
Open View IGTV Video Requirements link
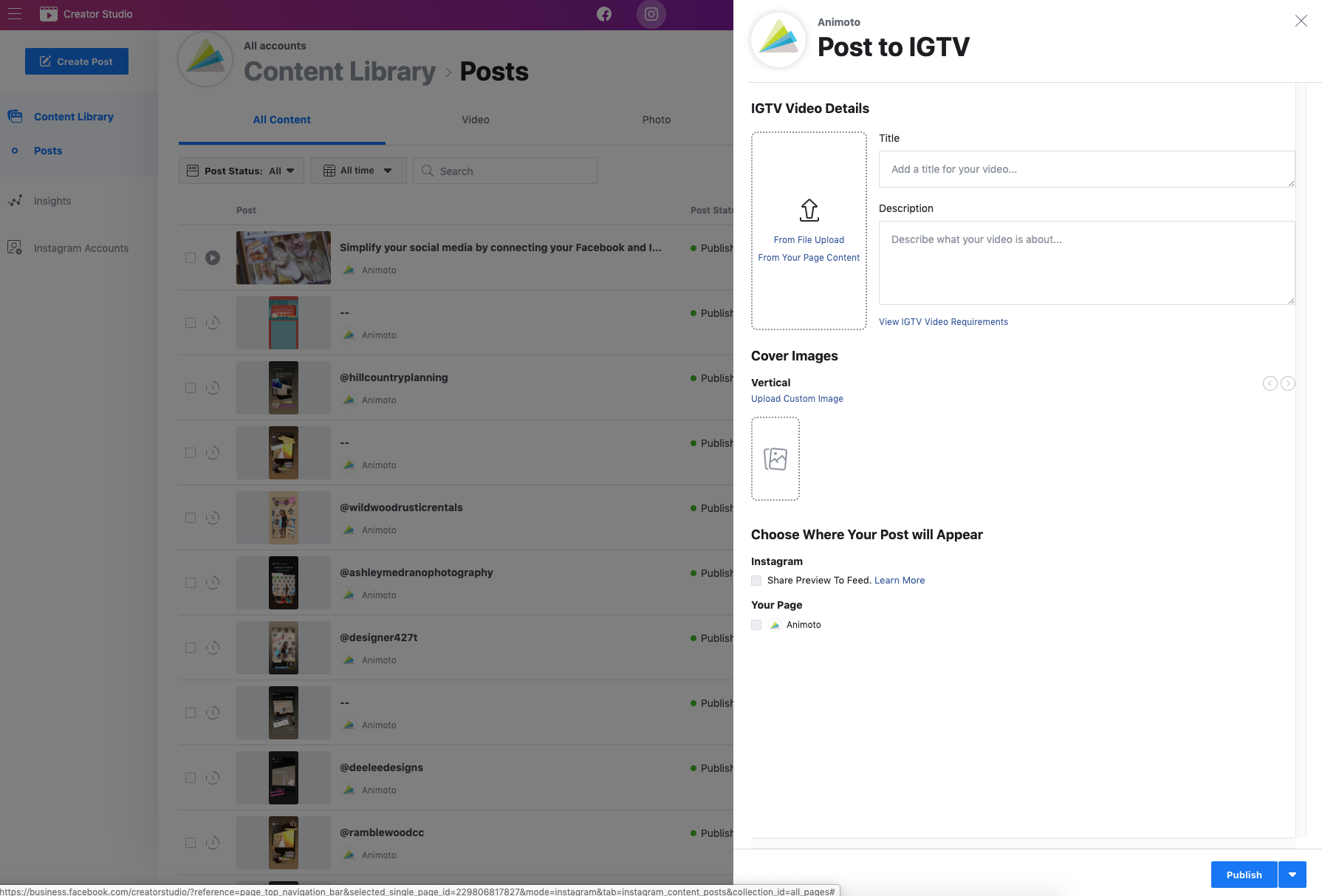[x=943, y=322]
